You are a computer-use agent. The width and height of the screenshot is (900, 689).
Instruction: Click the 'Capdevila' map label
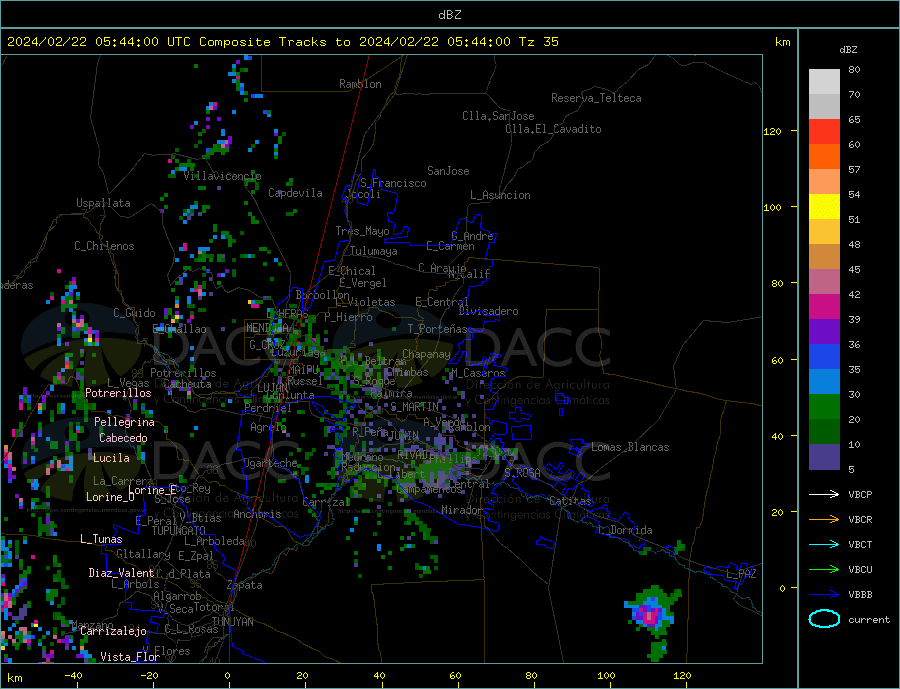coord(295,193)
